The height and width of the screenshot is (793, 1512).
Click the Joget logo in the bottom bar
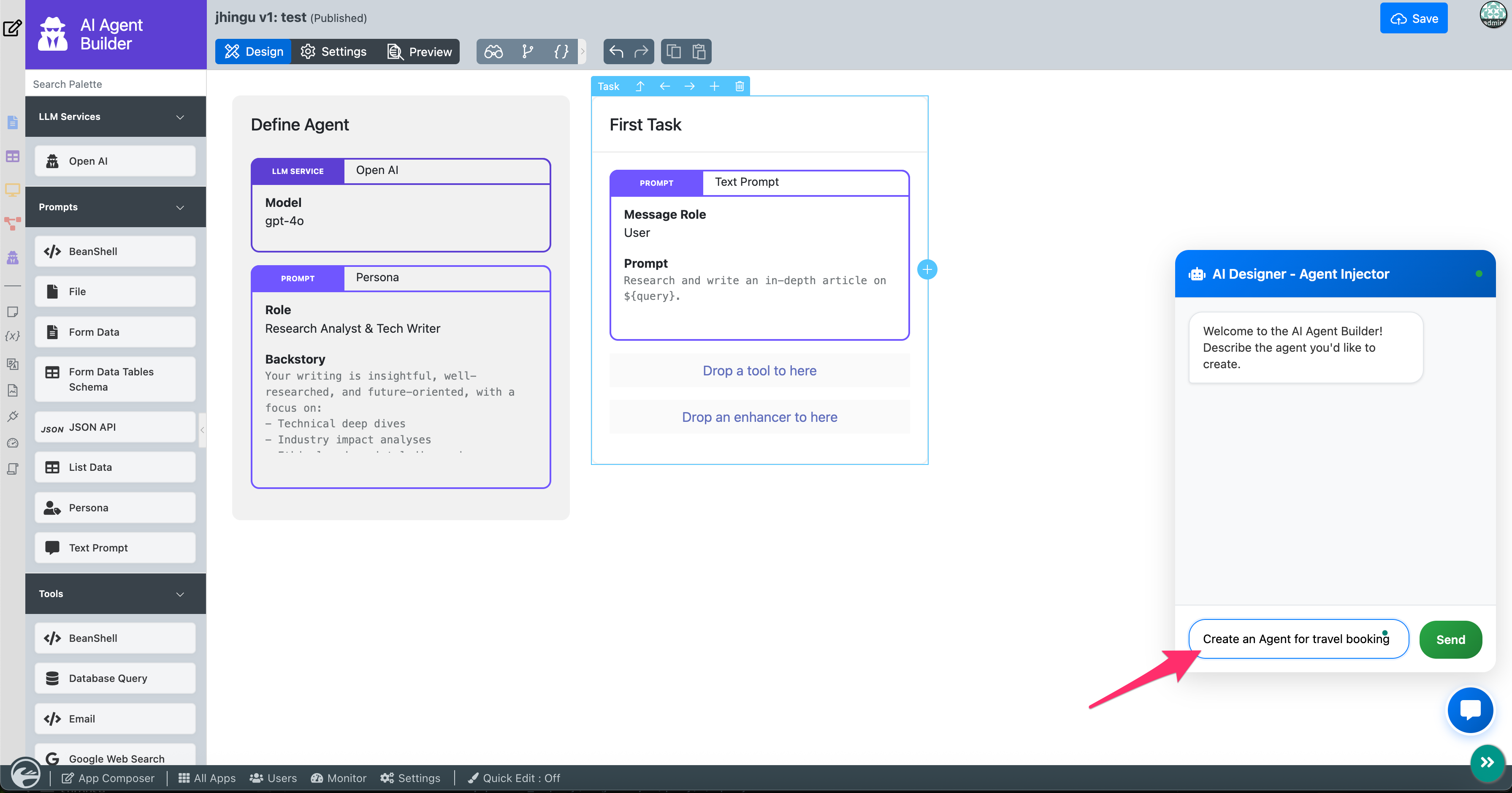pos(26,773)
